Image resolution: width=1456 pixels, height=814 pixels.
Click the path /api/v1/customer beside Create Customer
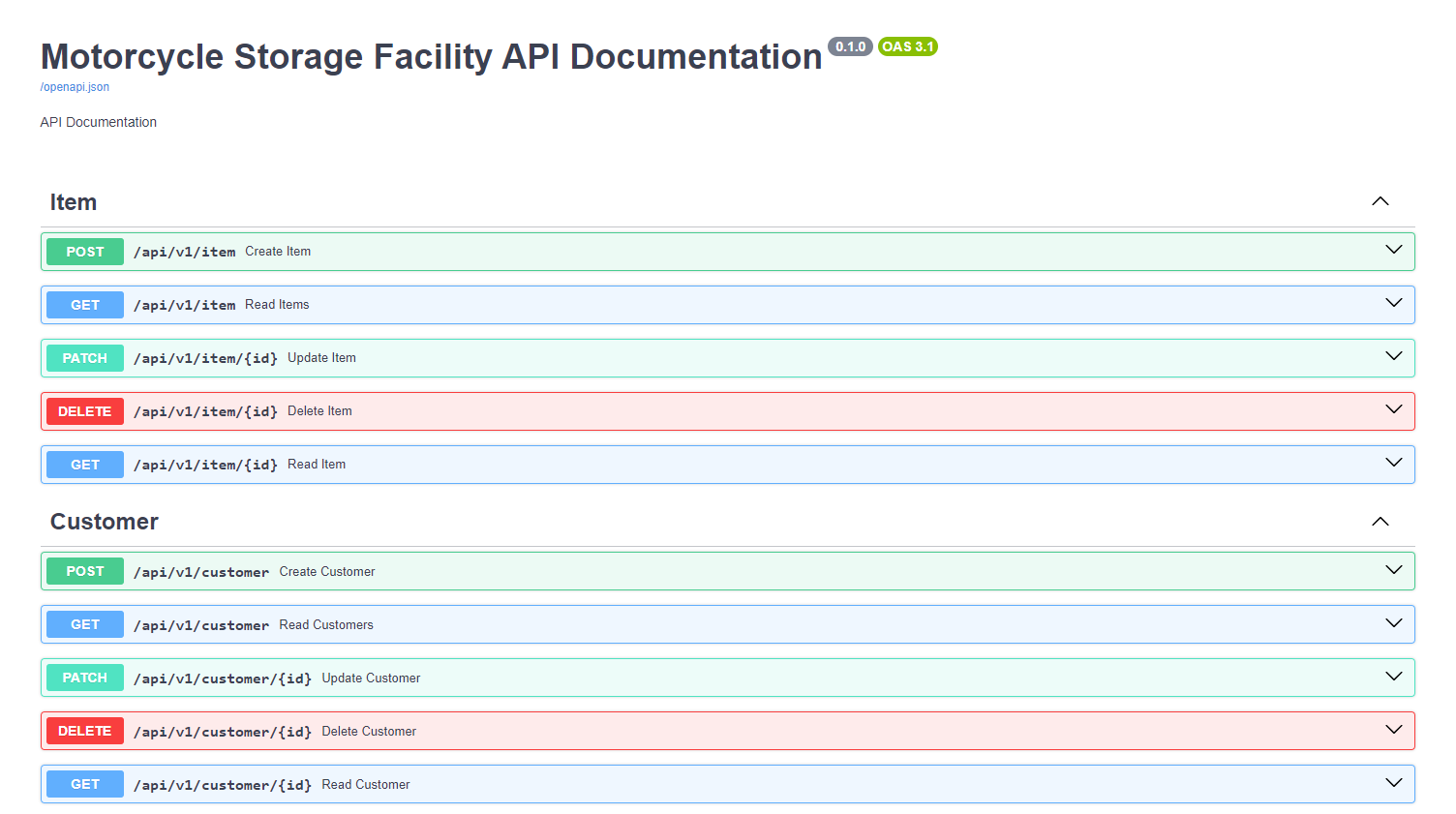click(201, 572)
